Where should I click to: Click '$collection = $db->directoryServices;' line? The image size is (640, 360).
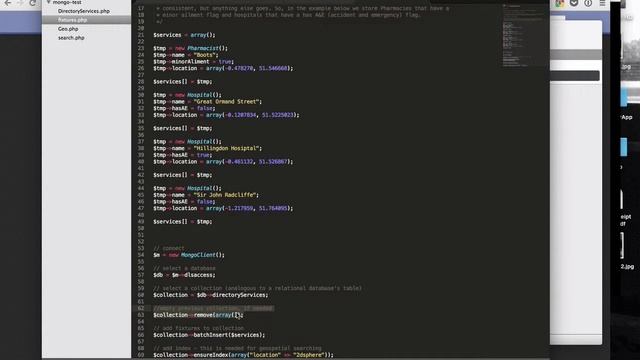(211, 295)
